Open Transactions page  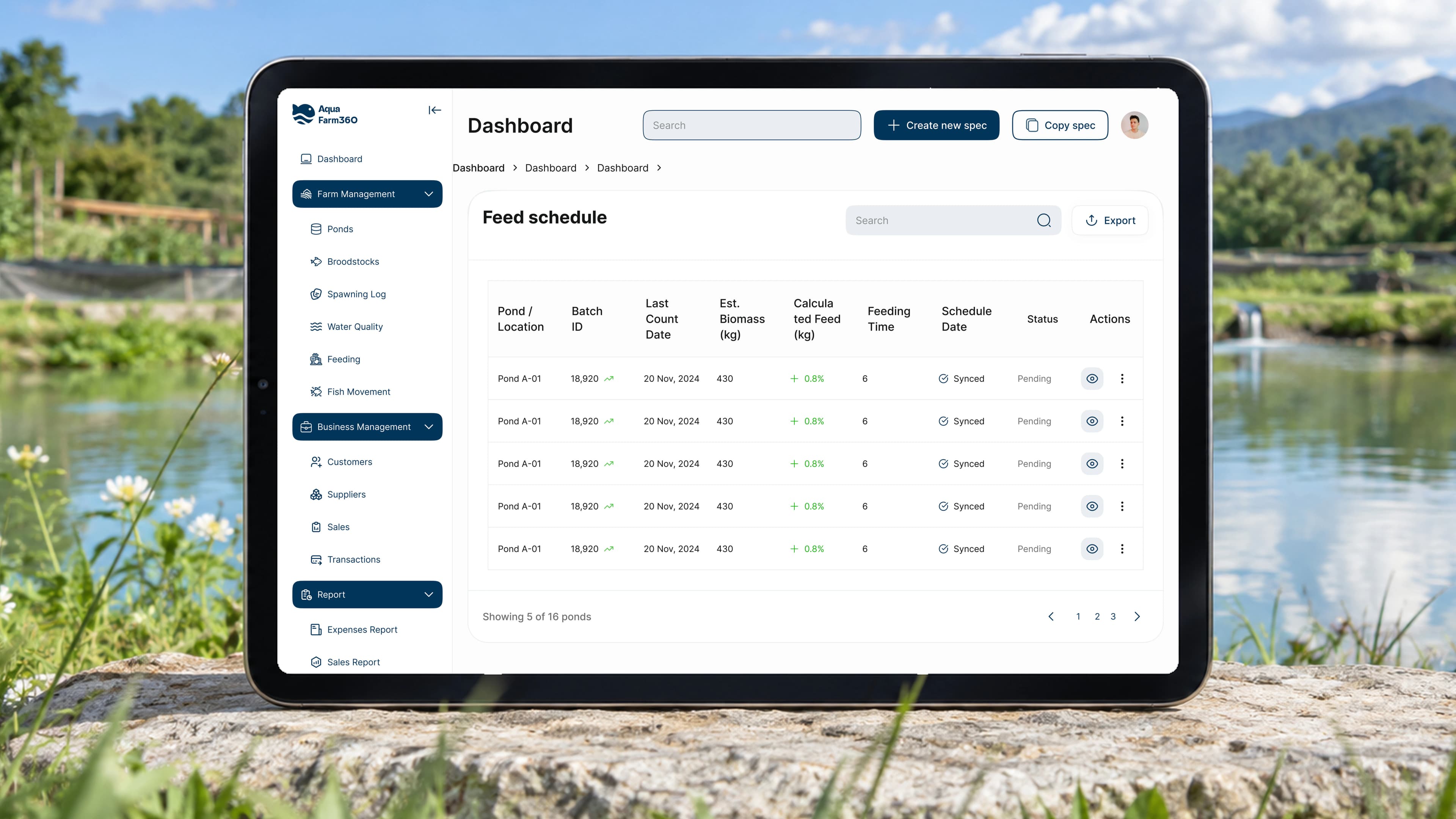tap(345, 560)
